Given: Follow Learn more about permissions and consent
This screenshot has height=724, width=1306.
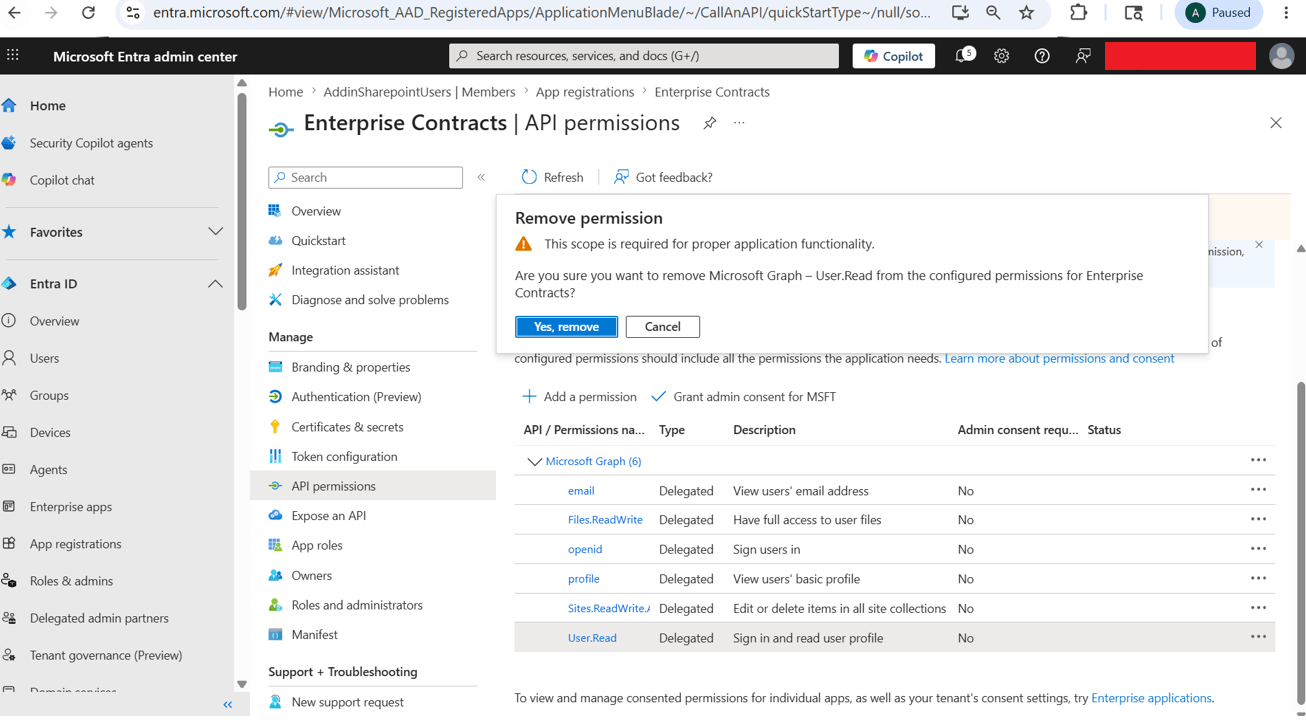Looking at the screenshot, I should [1059, 358].
